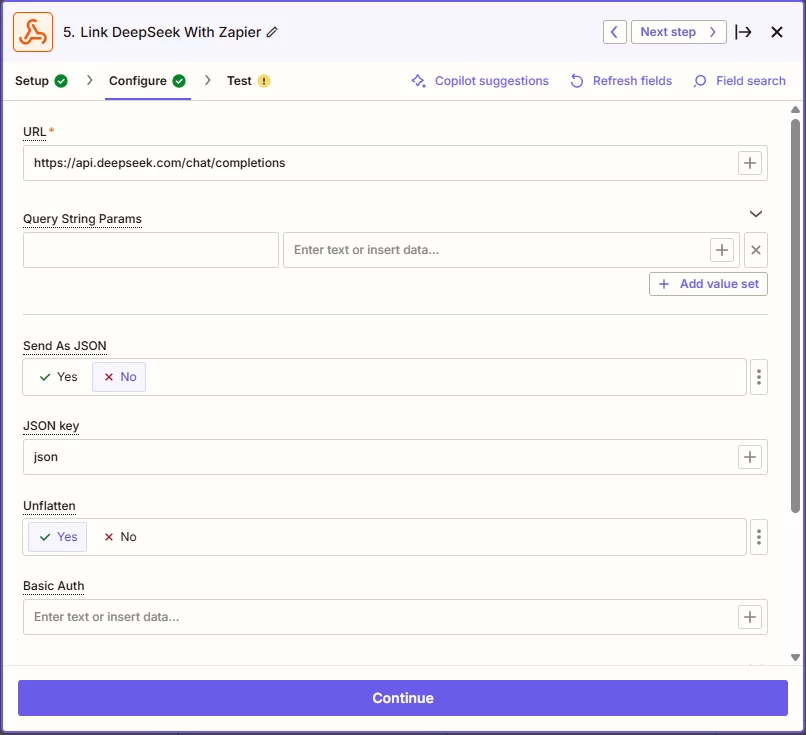The width and height of the screenshot is (806, 735).
Task: Edit step name with pencil icon
Action: point(272,32)
